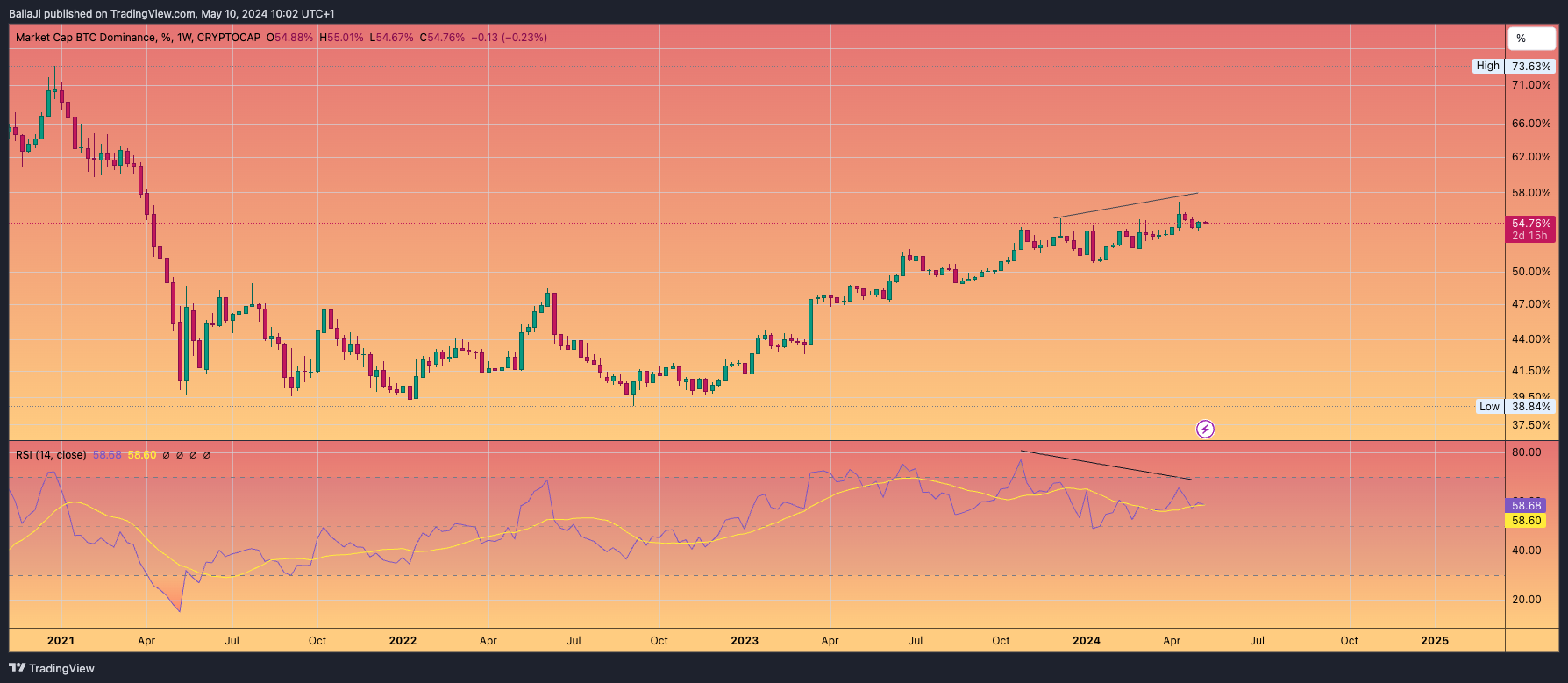
Task: Click the yellow 58.60 tag on RSI axis
Action: 1526,521
